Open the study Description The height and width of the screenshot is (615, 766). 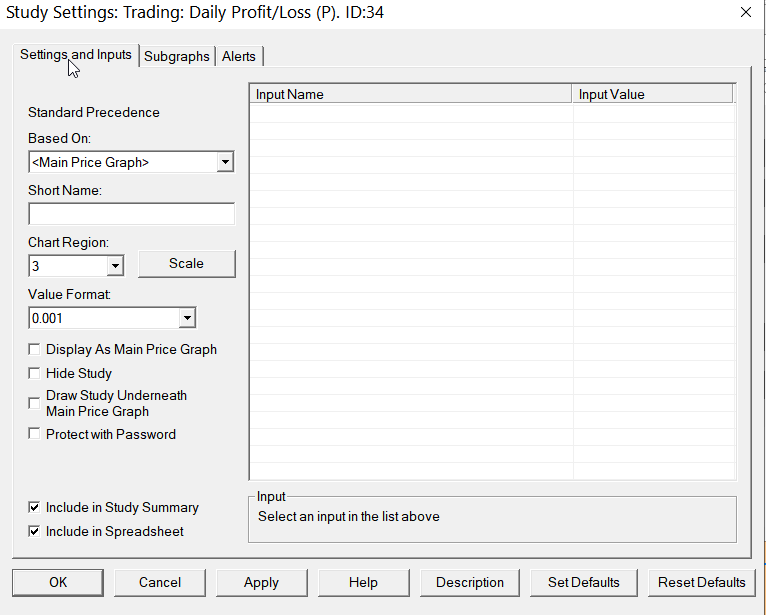470,582
